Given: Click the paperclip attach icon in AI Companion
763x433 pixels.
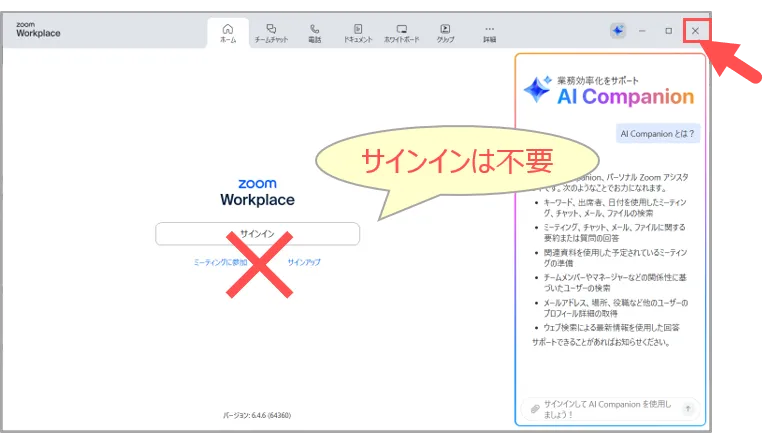Looking at the screenshot, I should [535, 409].
